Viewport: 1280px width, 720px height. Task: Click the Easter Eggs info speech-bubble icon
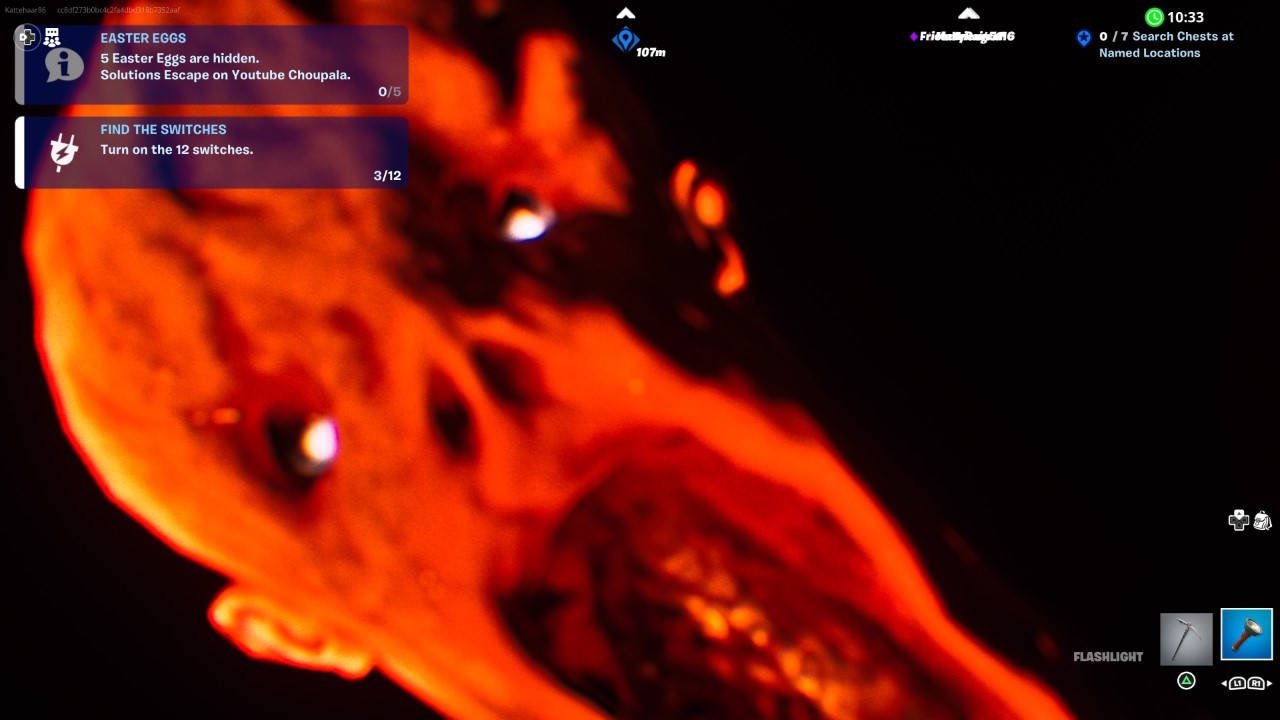tap(64, 65)
